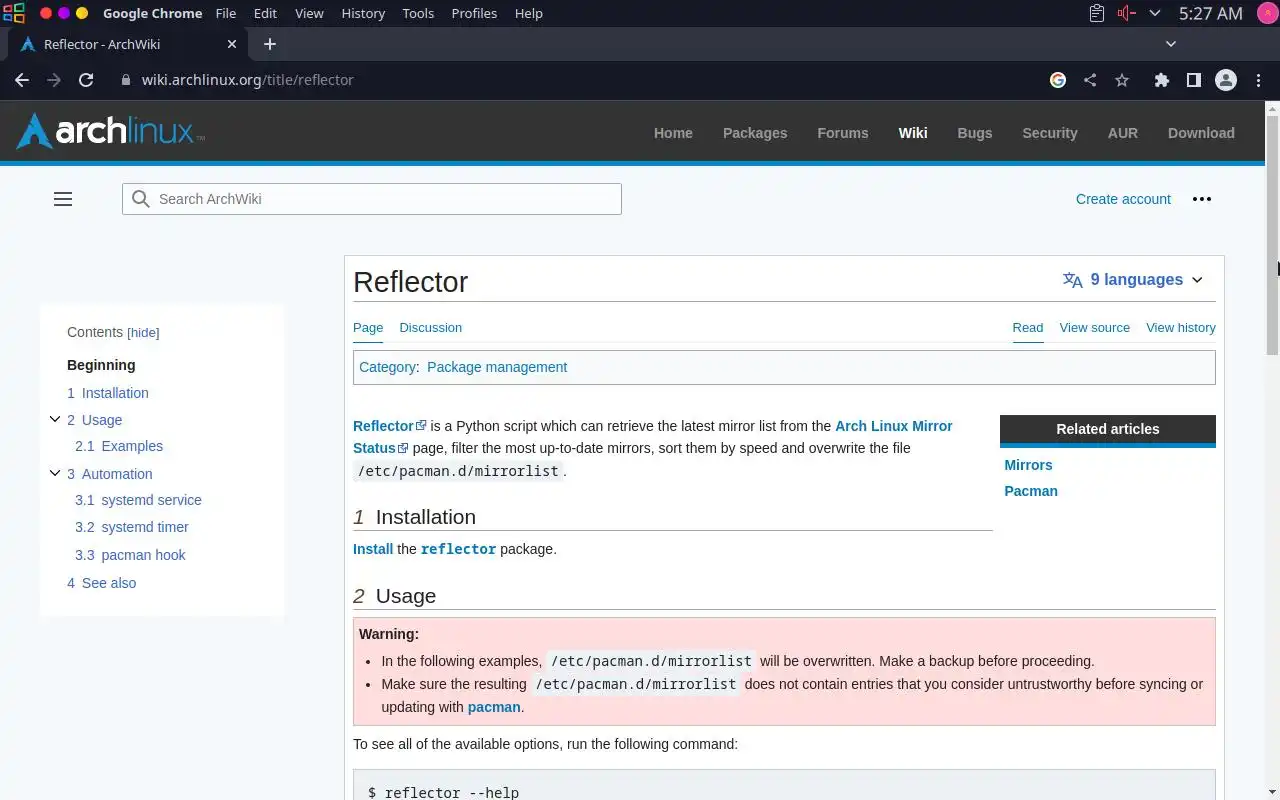Open the Chrome extensions puzzle icon
The width and height of the screenshot is (1280, 800).
click(1161, 80)
